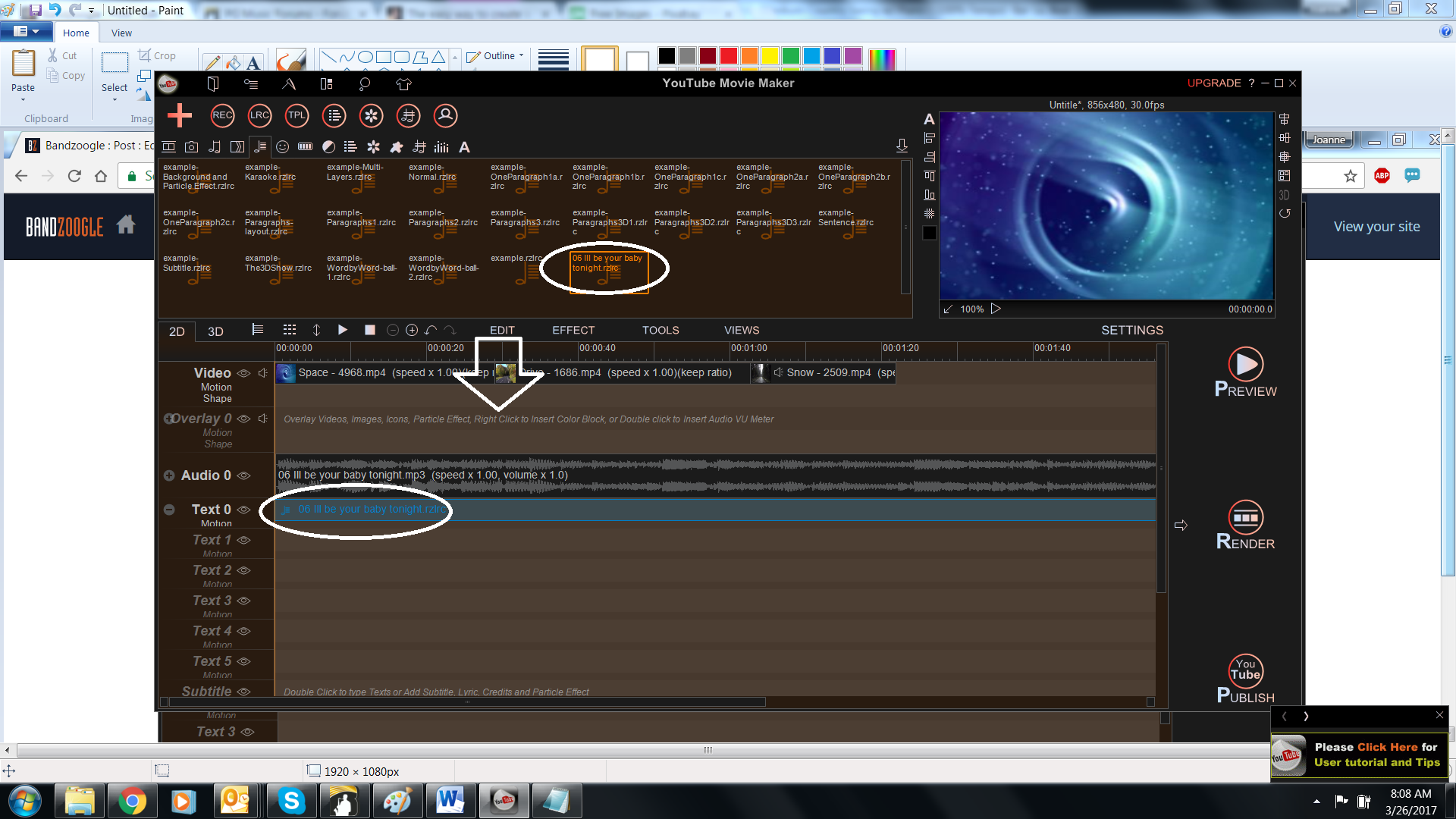Click the t-shirt skin icon in title bar
1456x819 pixels.
click(x=403, y=84)
